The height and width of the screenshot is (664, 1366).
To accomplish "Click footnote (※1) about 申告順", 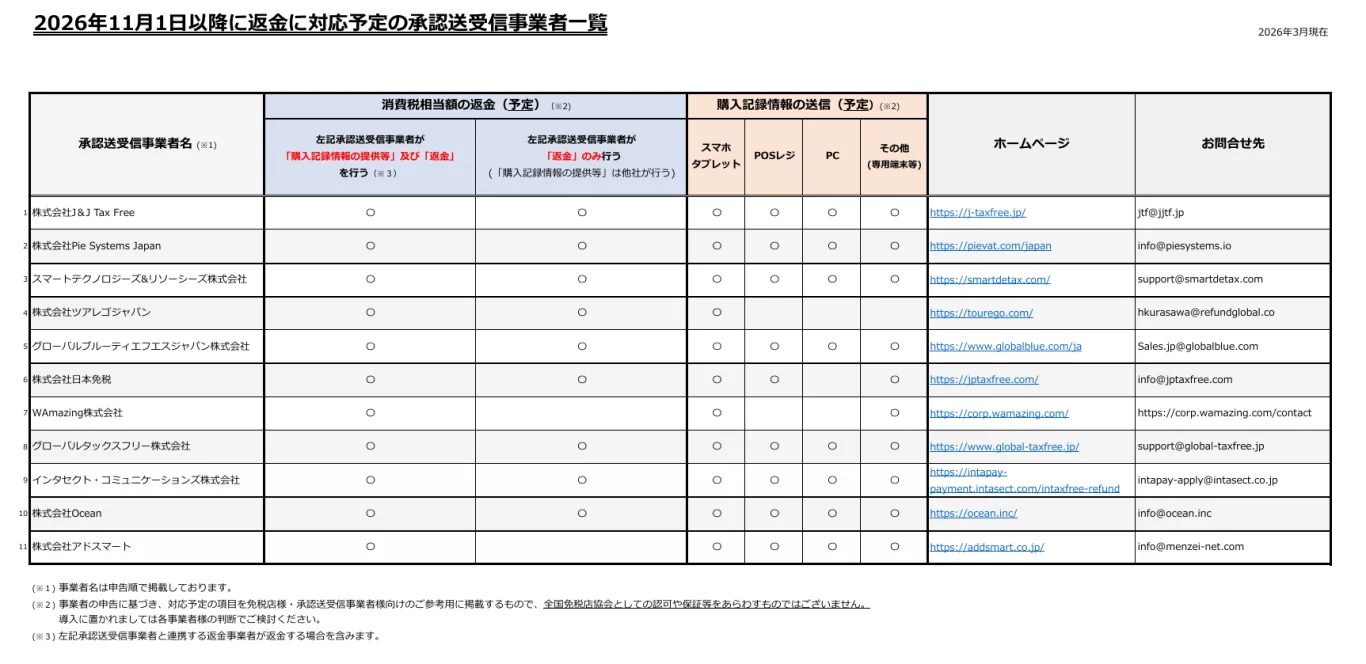I will (x=132, y=588).
